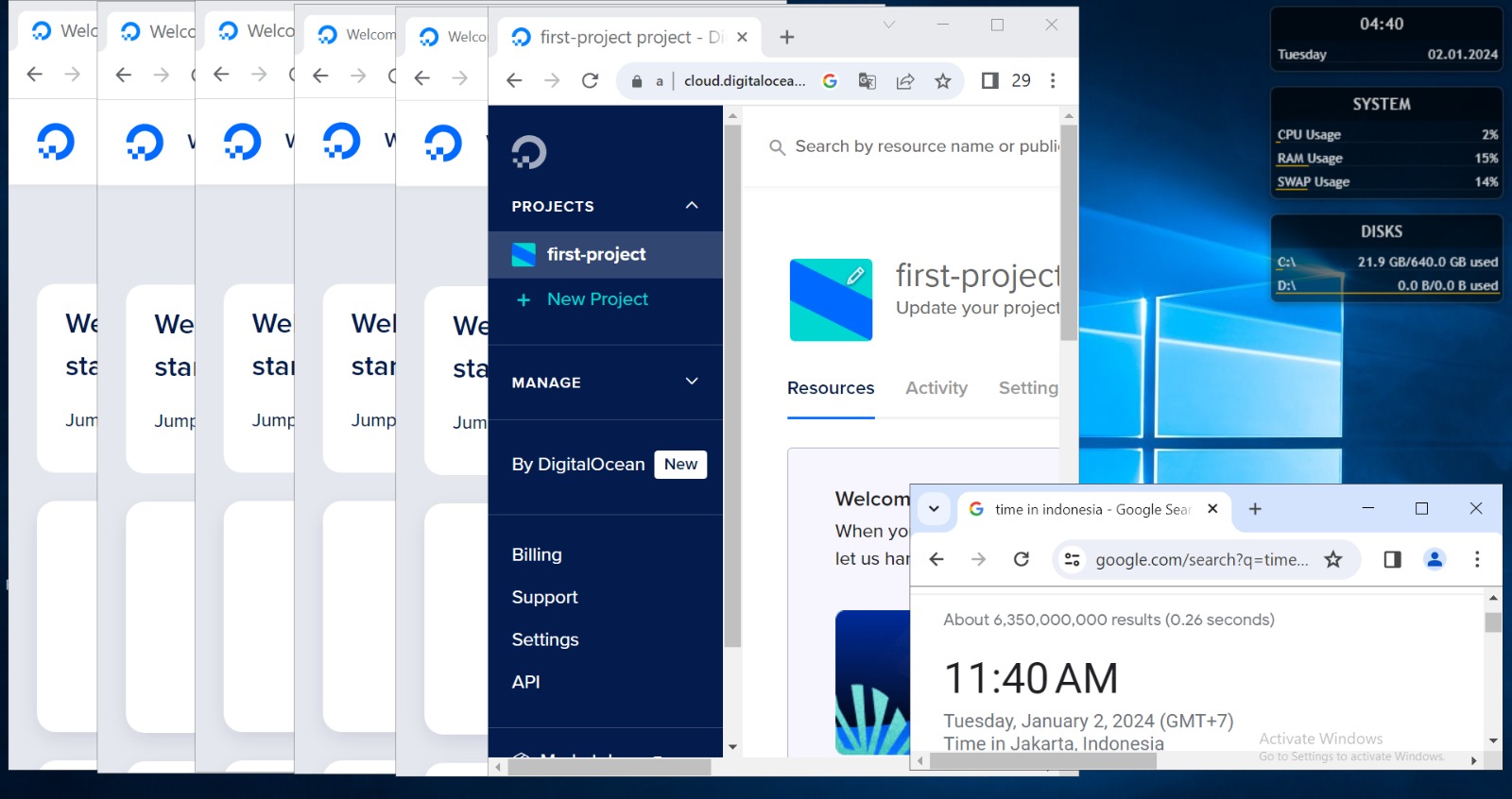Screen dimensions: 1512x799
Task: Open the Translate page icon in address bar
Action: coord(867,81)
